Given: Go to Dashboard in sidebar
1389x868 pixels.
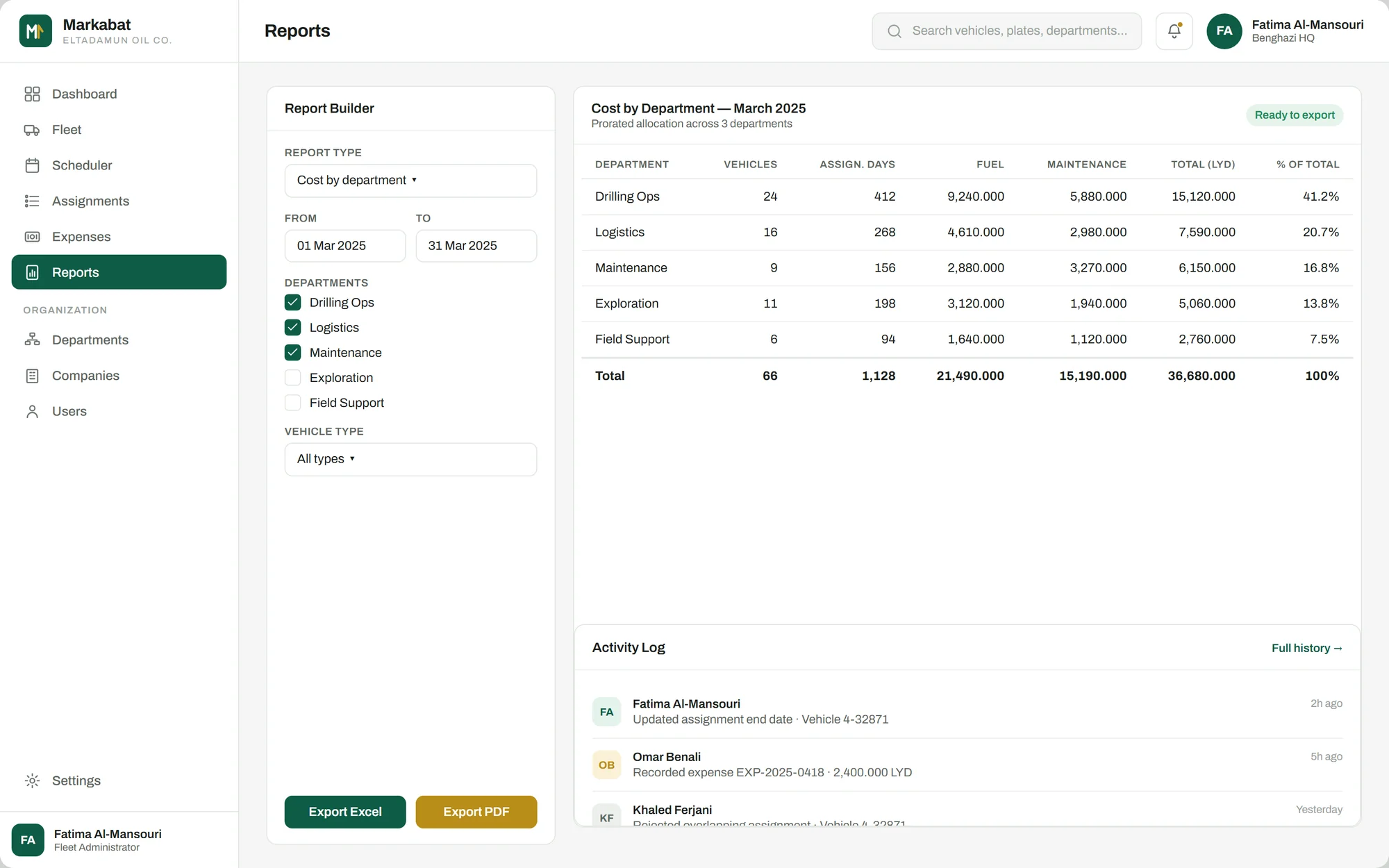Looking at the screenshot, I should pos(119,94).
